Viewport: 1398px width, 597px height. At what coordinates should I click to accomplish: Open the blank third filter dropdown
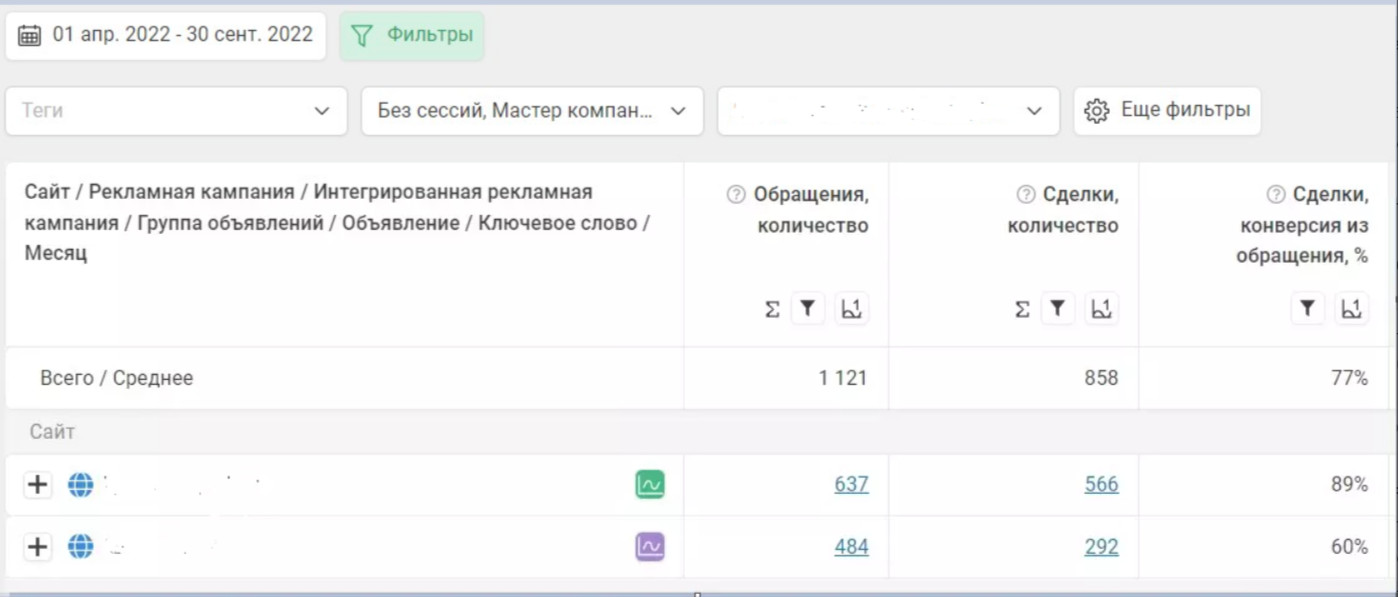point(888,111)
